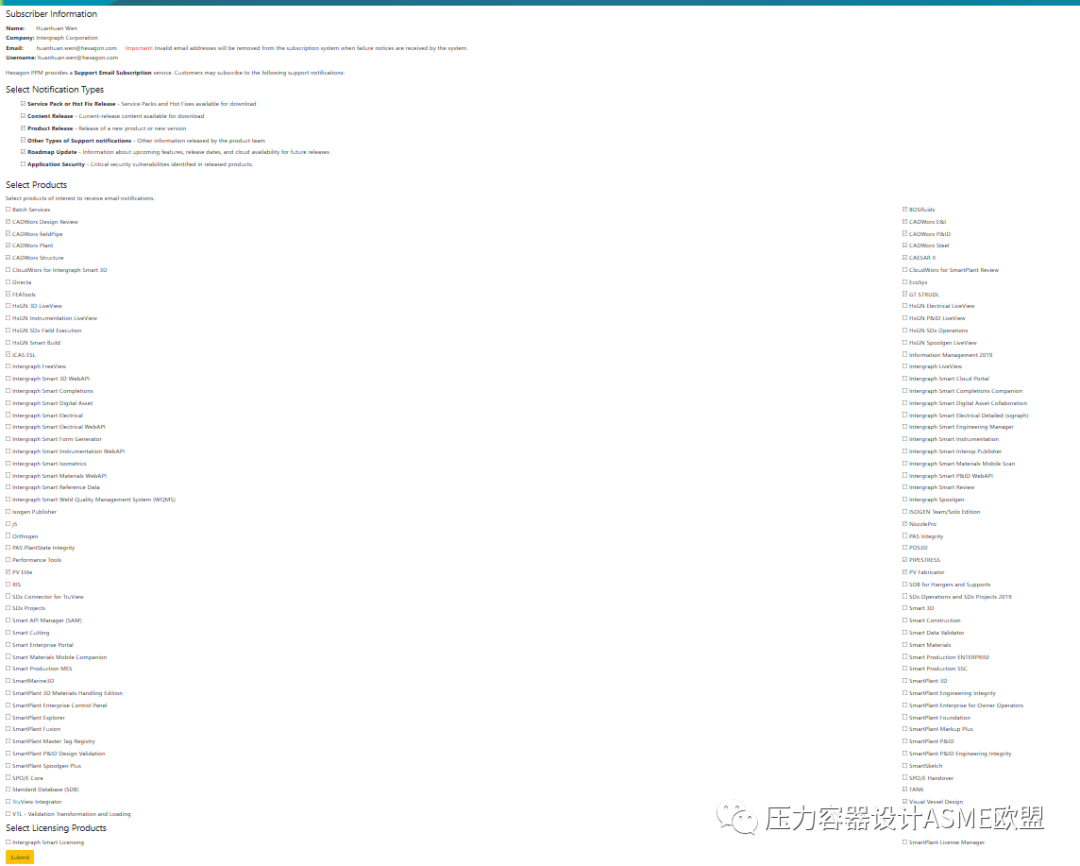
Task: Uncheck CADWorx E&I product
Action: tap(905, 222)
